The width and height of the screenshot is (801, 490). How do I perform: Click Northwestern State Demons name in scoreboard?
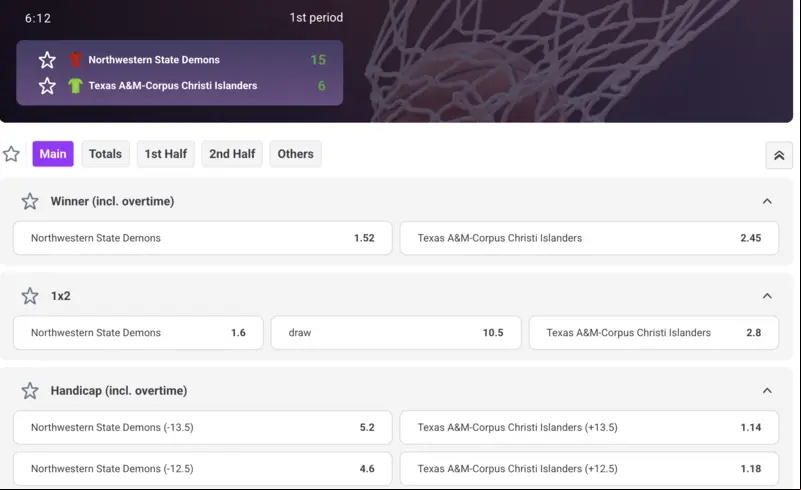[x=154, y=60]
